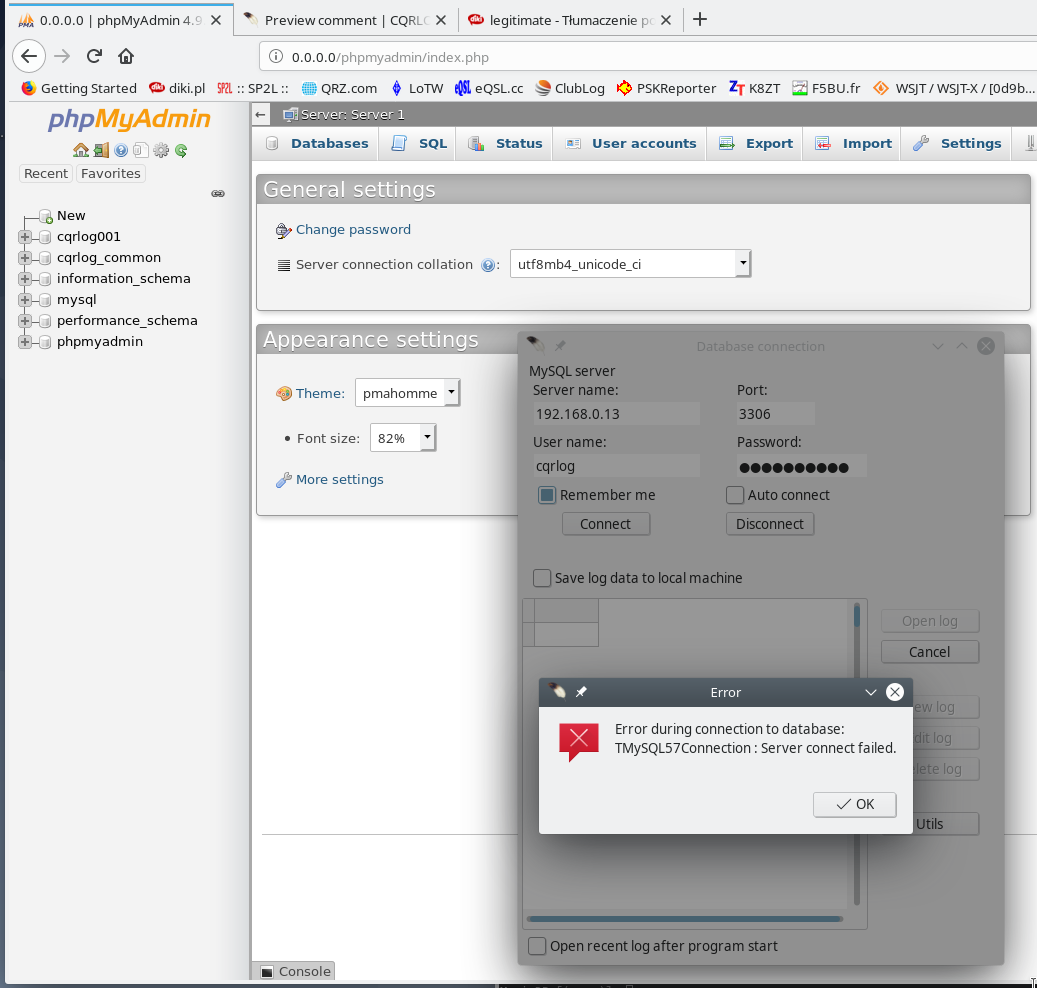Open the Databases tab
The image size is (1037, 988).
coord(316,144)
